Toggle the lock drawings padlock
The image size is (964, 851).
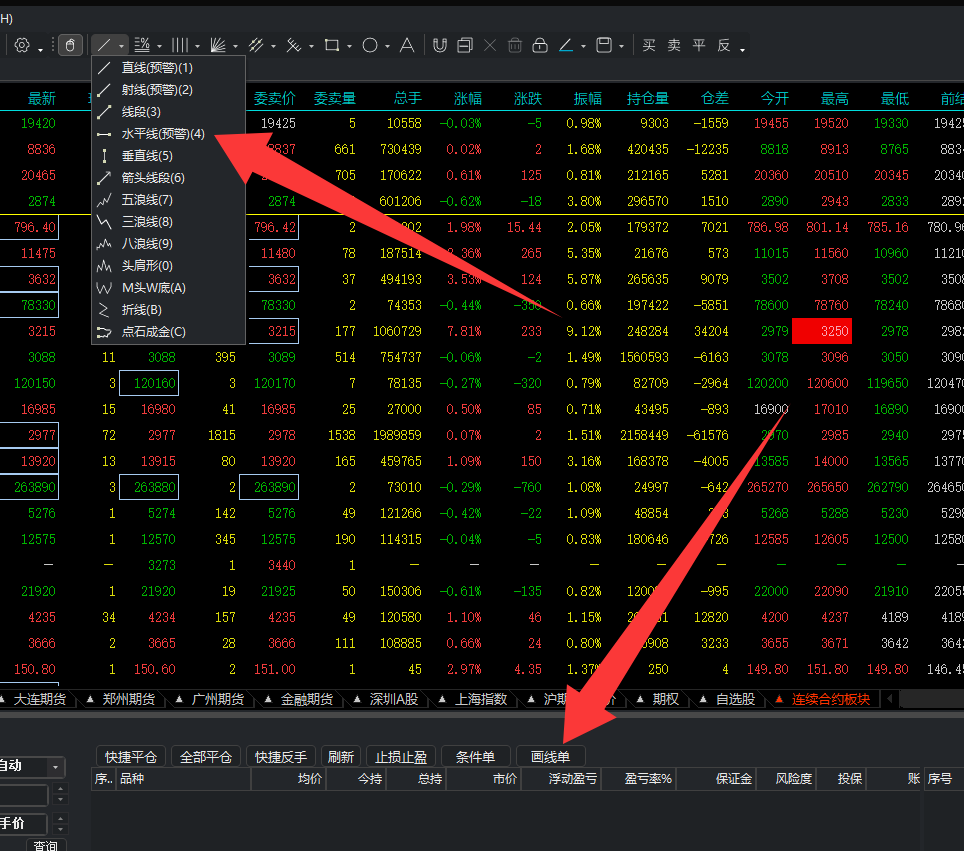539,45
